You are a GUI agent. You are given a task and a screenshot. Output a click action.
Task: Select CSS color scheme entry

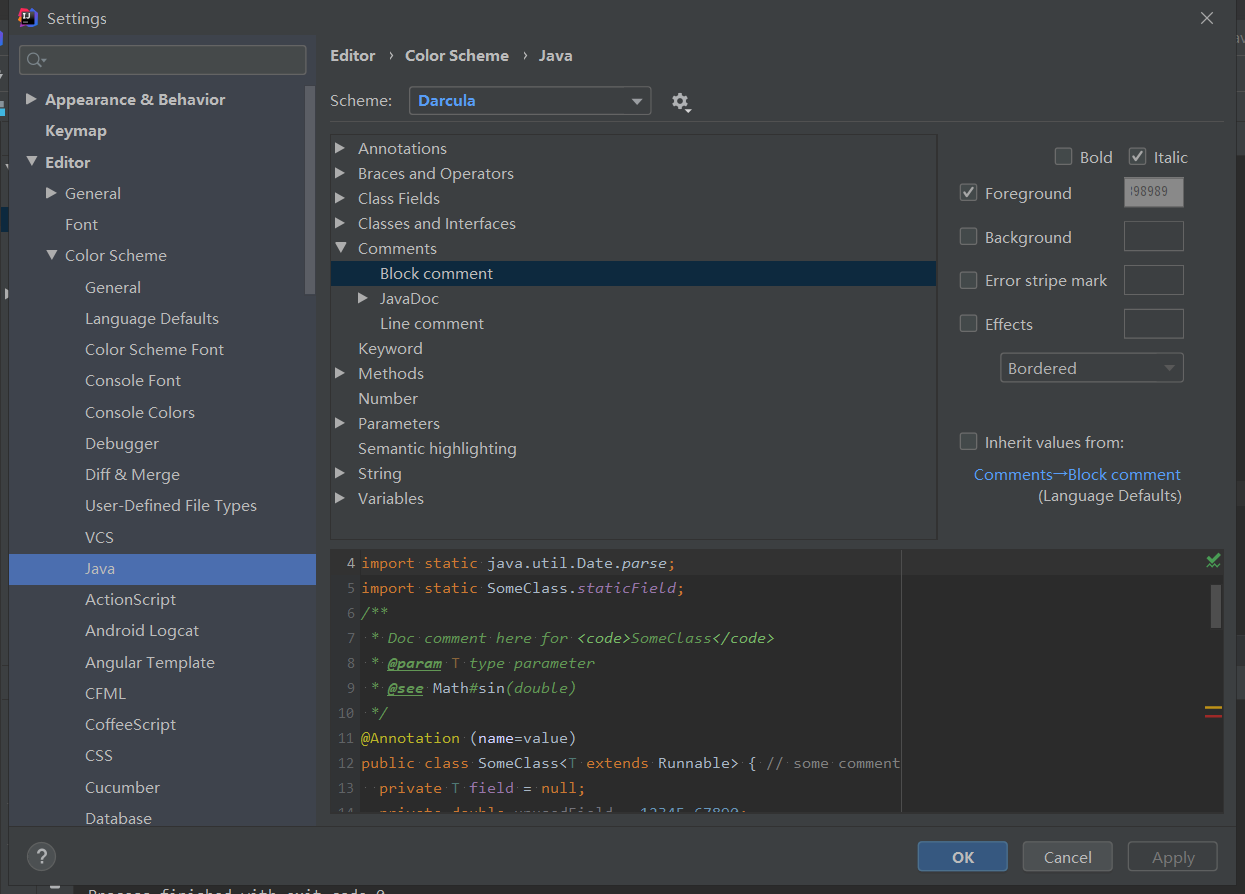[99, 756]
